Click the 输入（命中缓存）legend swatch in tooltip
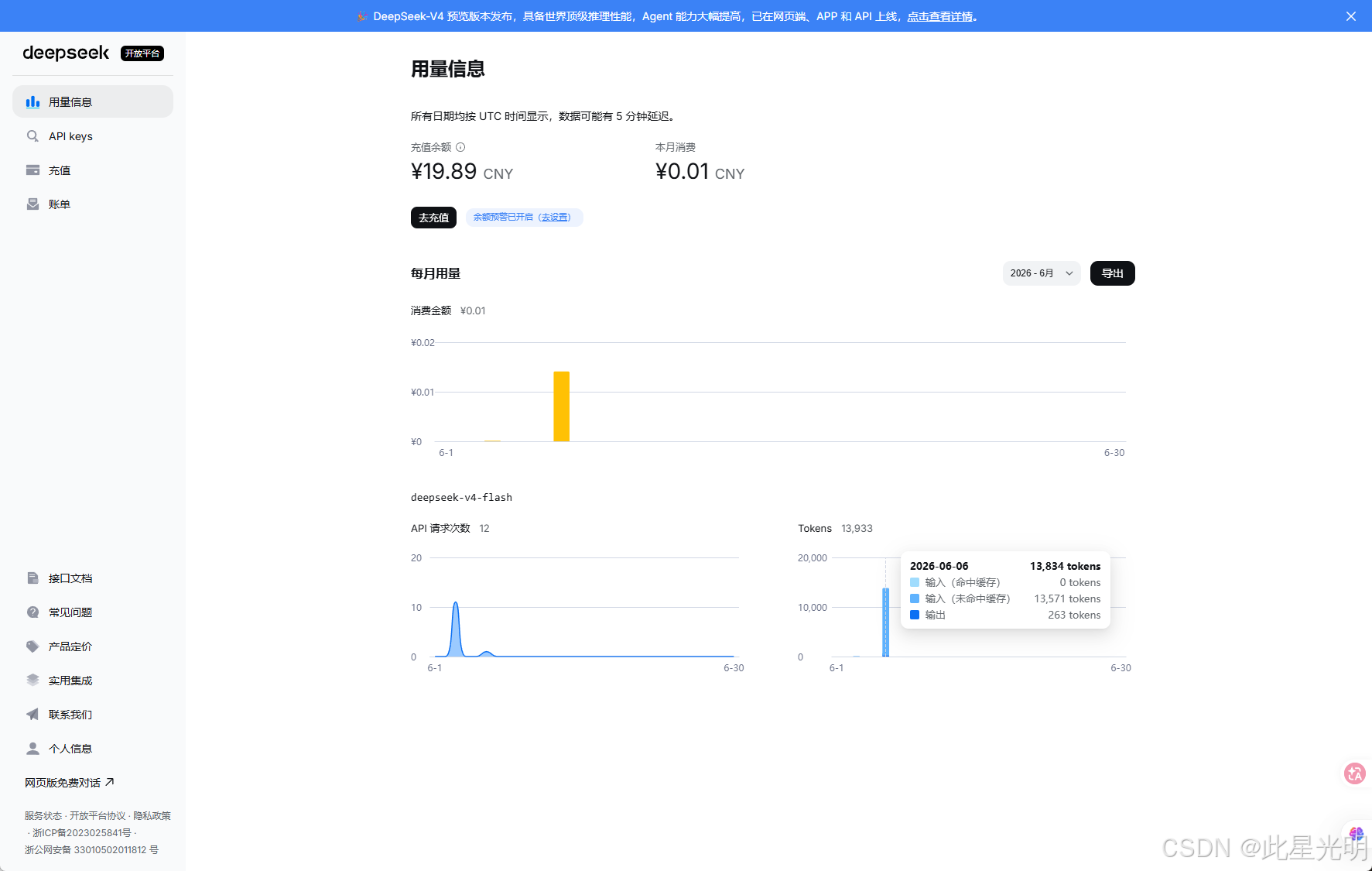The height and width of the screenshot is (871, 1372). 915,582
